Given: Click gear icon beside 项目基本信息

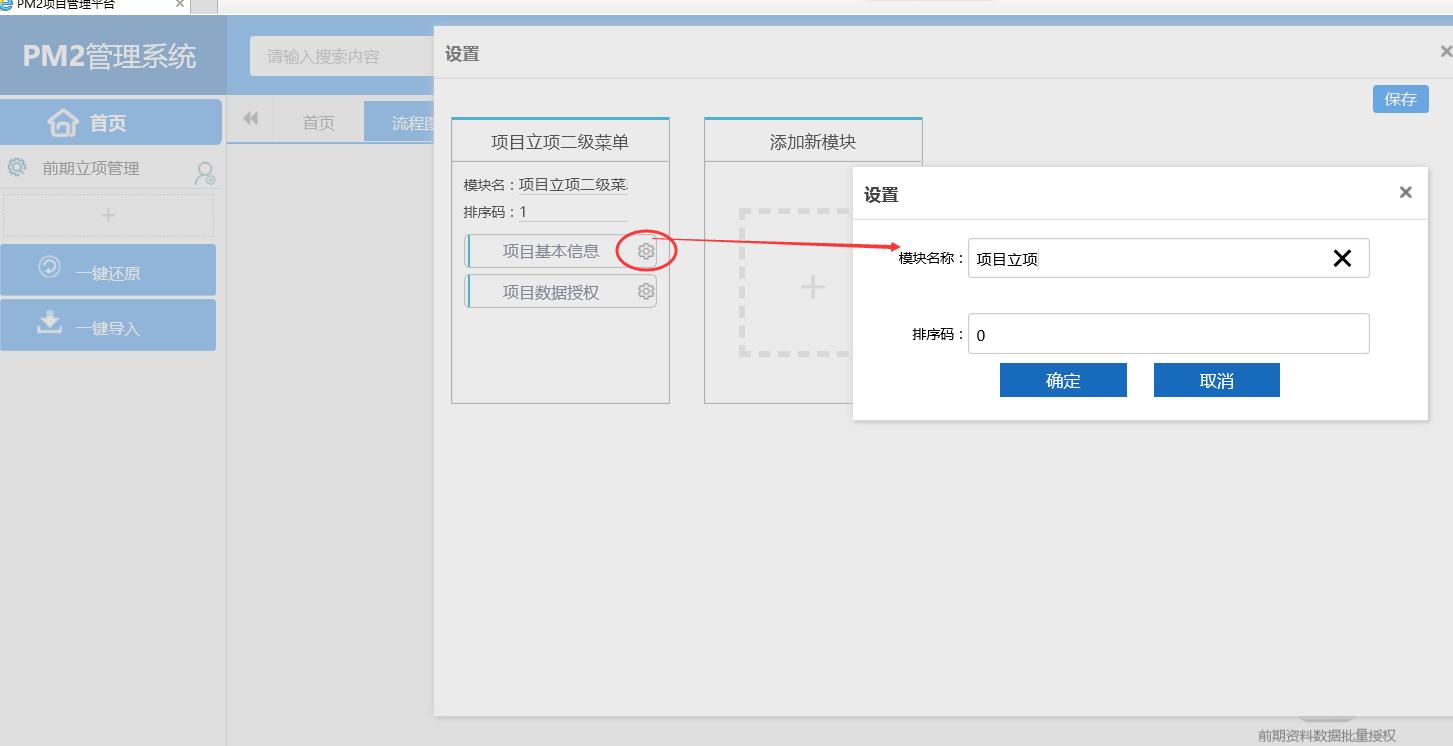Looking at the screenshot, I should pos(646,252).
